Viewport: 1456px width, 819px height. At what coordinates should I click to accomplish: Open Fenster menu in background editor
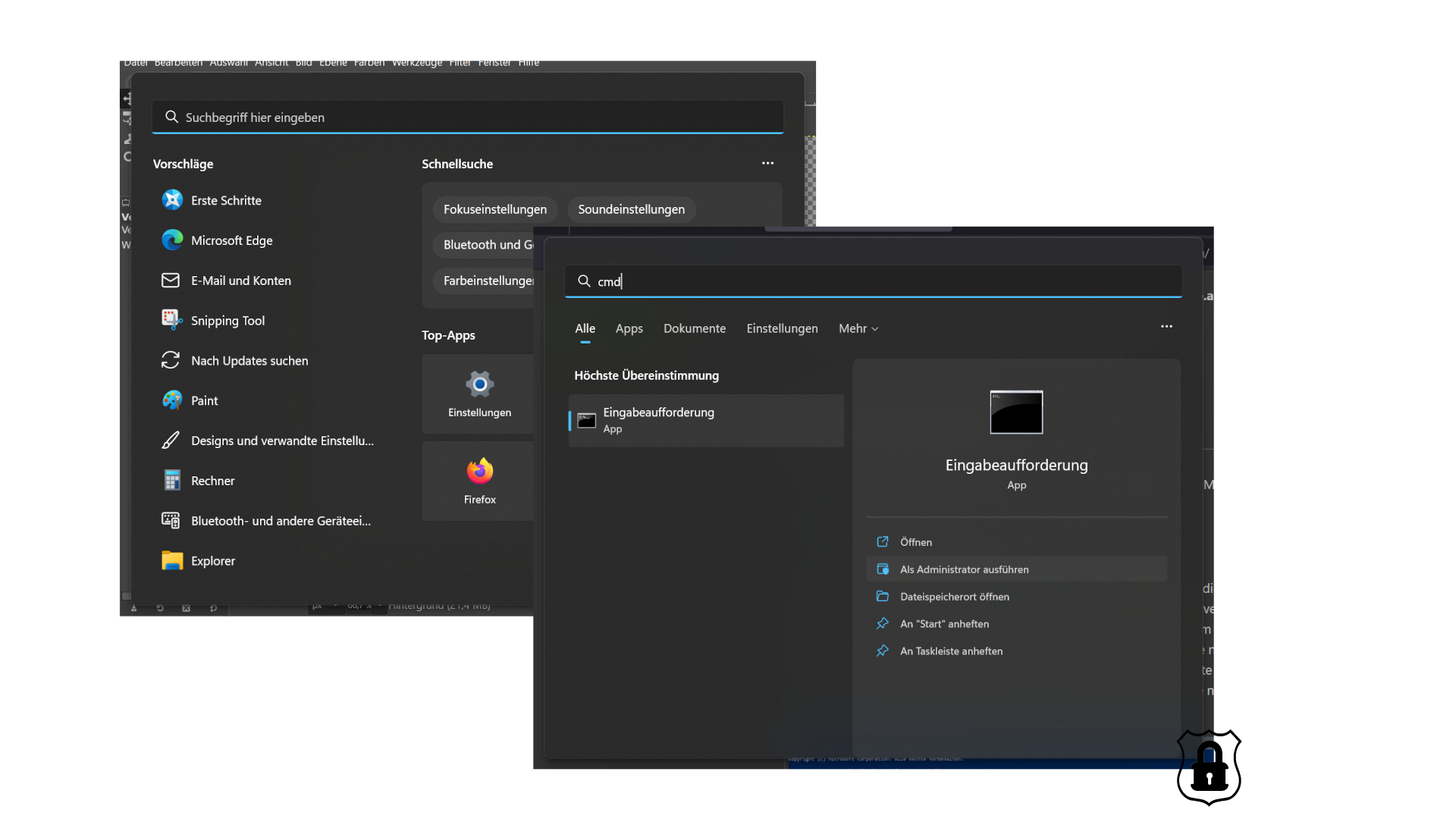click(494, 63)
